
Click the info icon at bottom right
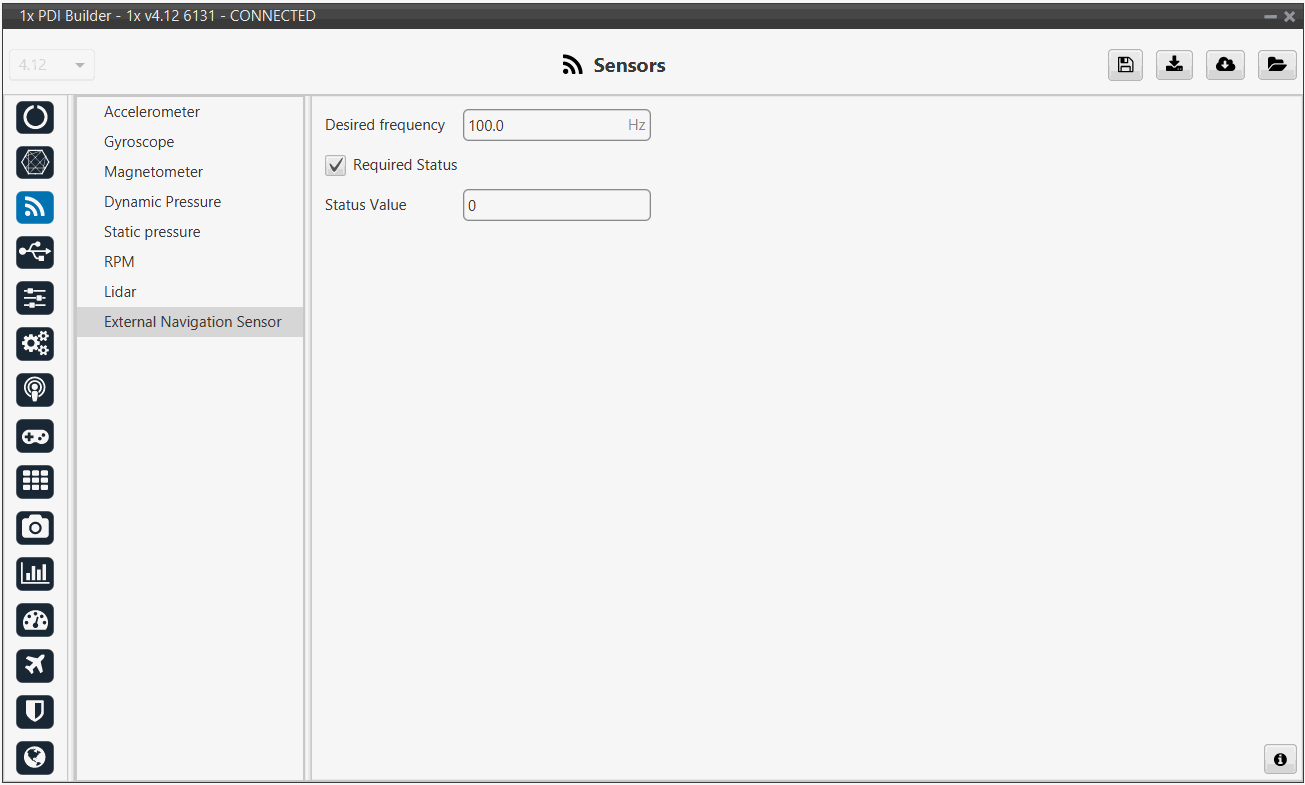[x=1280, y=759]
